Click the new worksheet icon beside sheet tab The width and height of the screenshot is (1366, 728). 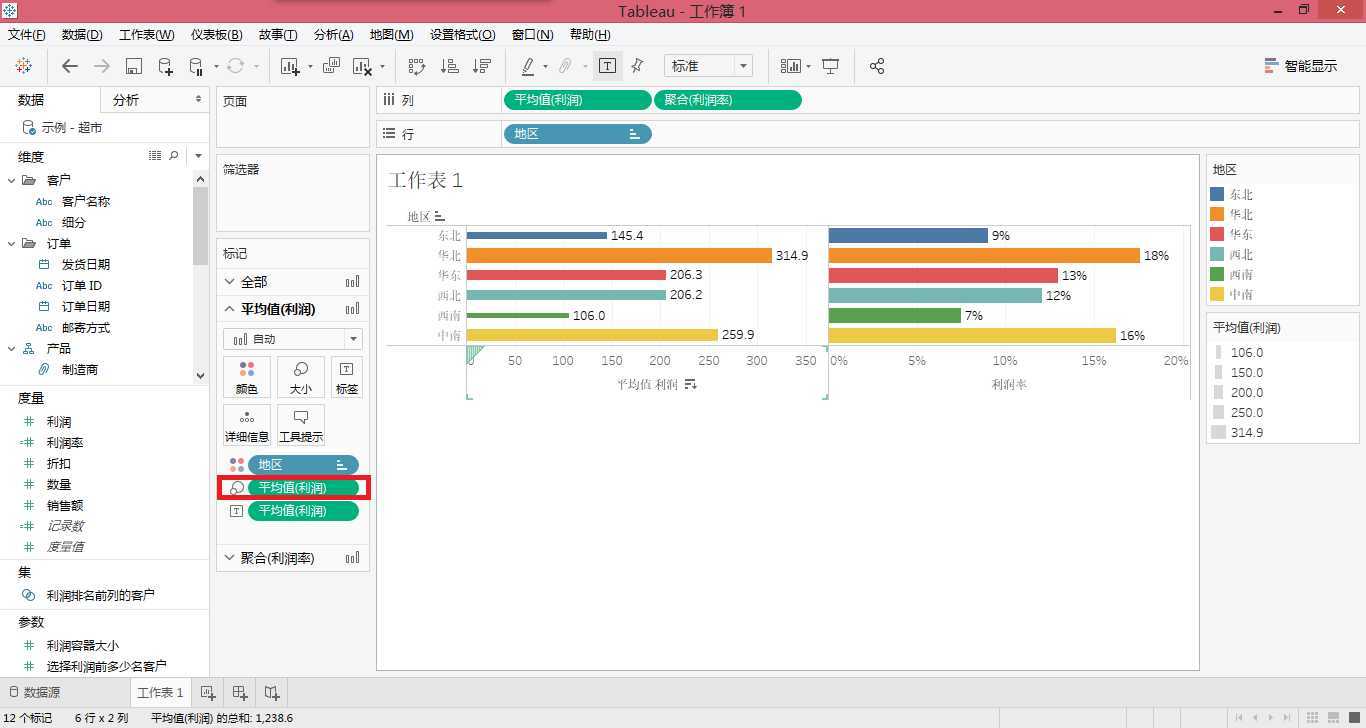pyautogui.click(x=208, y=692)
